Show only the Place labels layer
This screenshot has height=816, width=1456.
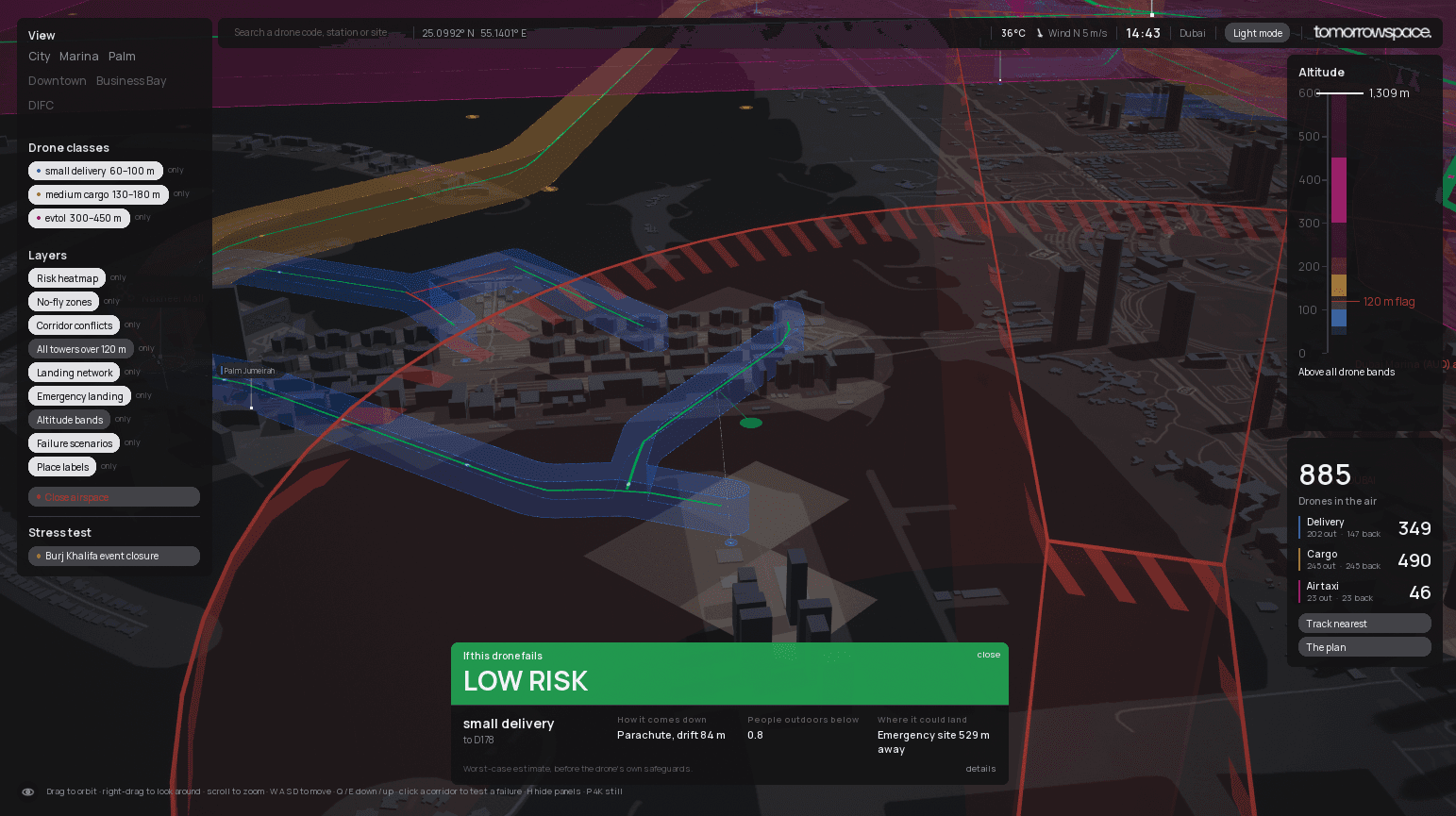pos(109,466)
